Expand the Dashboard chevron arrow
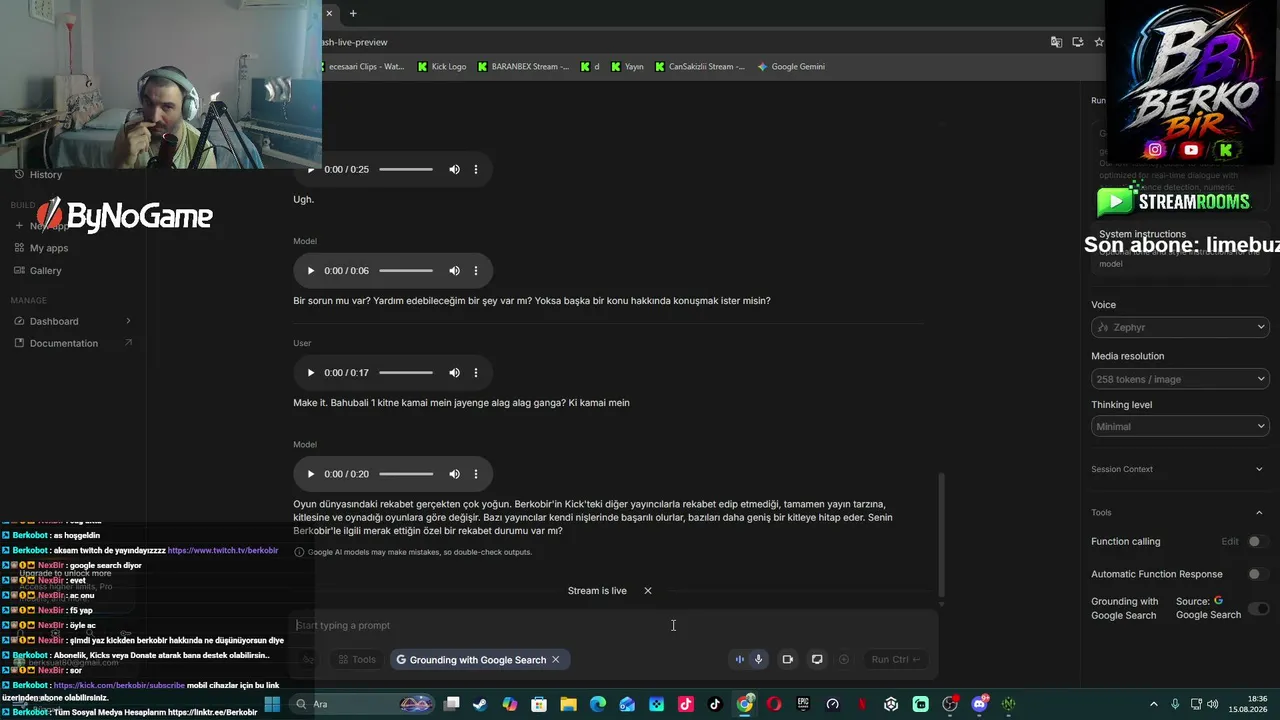Viewport: 1280px width, 720px height. [128, 321]
